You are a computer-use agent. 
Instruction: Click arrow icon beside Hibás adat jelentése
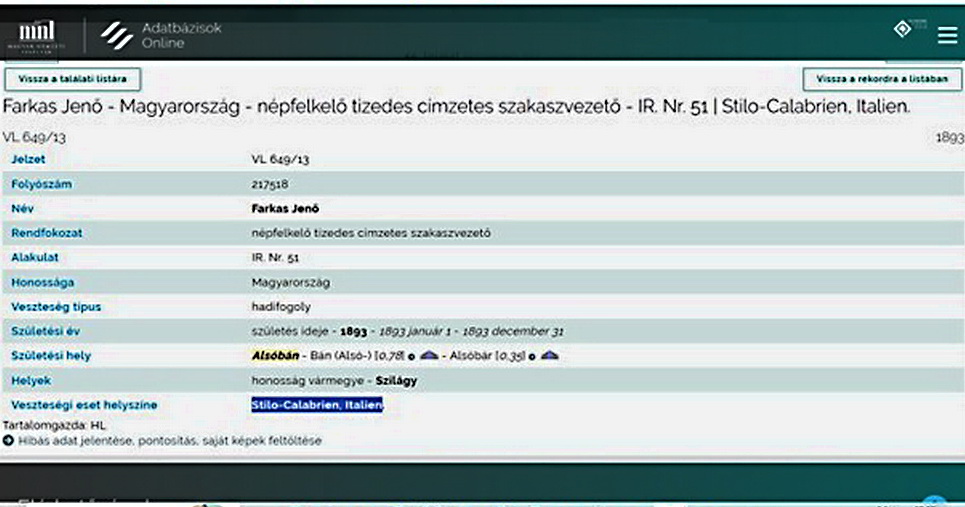[8, 440]
